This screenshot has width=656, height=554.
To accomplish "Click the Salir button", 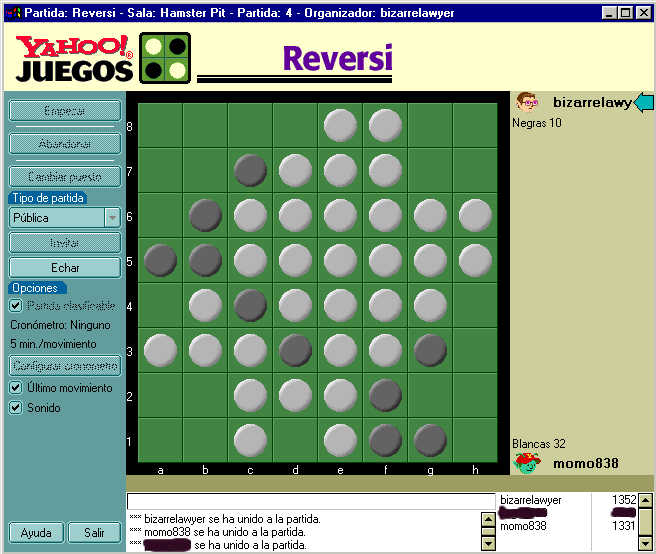I will point(94,533).
